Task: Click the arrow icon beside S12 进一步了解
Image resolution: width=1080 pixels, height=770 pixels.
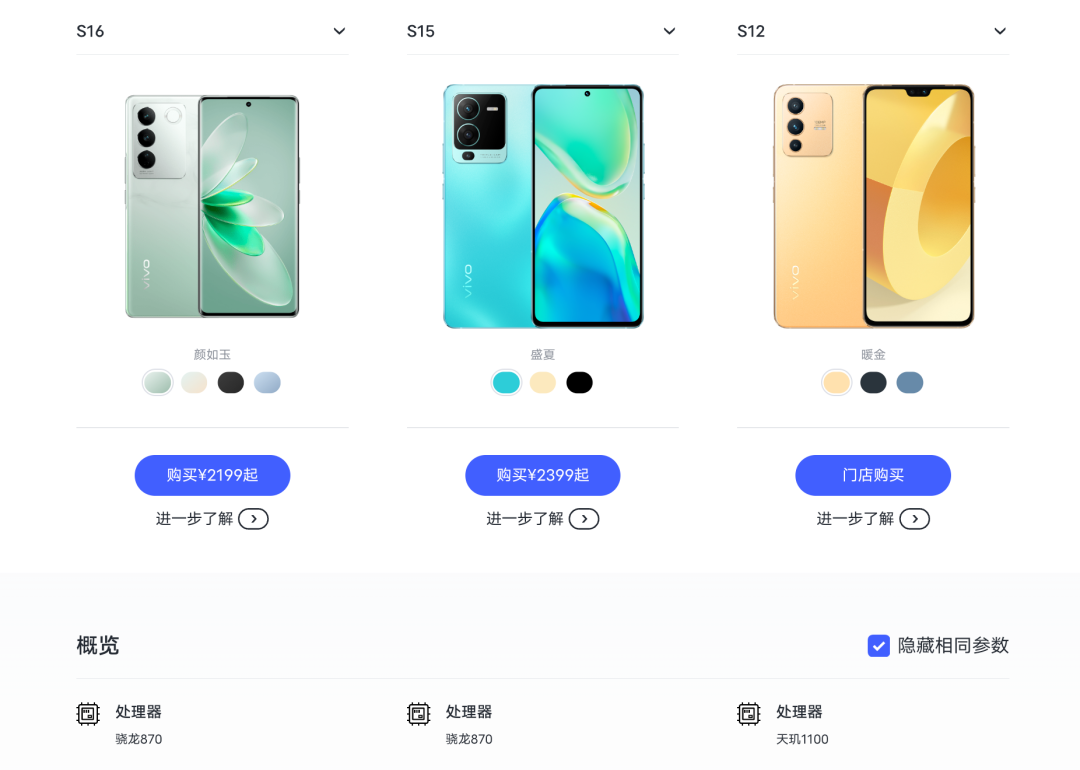Action: [x=915, y=519]
